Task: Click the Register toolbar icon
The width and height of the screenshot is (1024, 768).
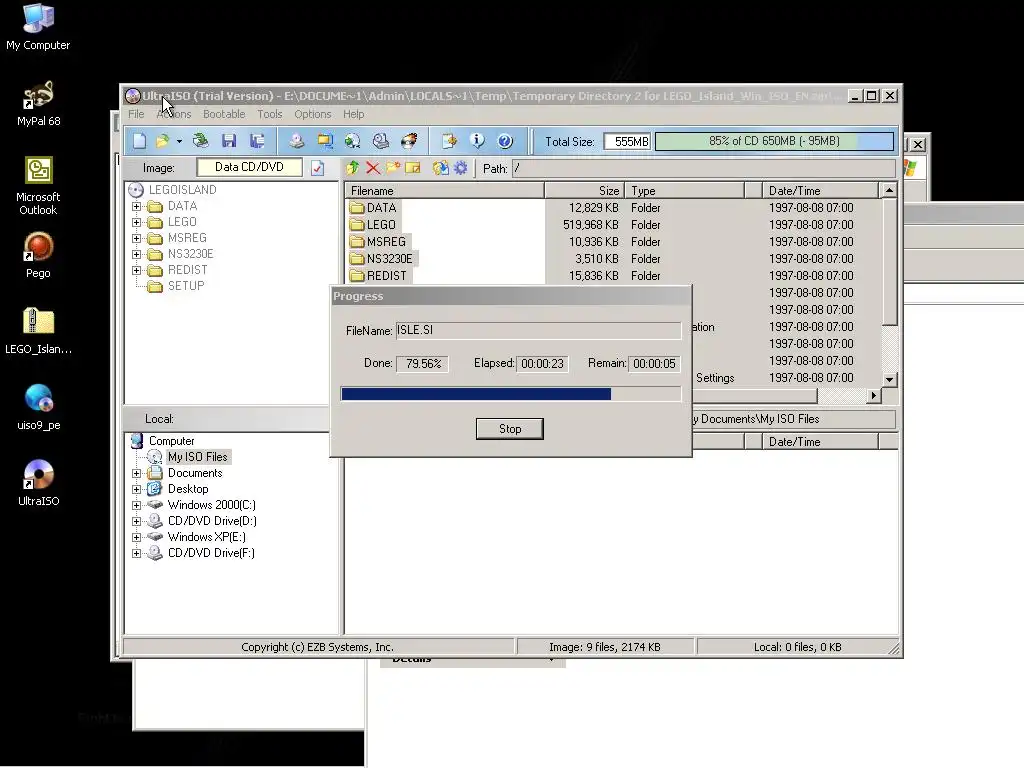Action: [449, 141]
